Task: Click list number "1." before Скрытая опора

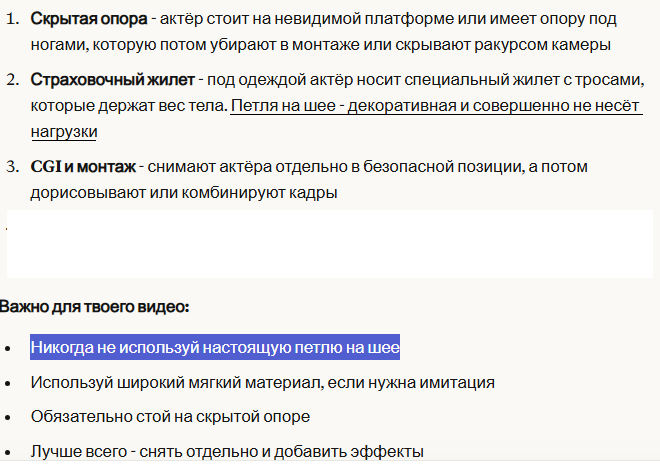Action: click(x=13, y=19)
